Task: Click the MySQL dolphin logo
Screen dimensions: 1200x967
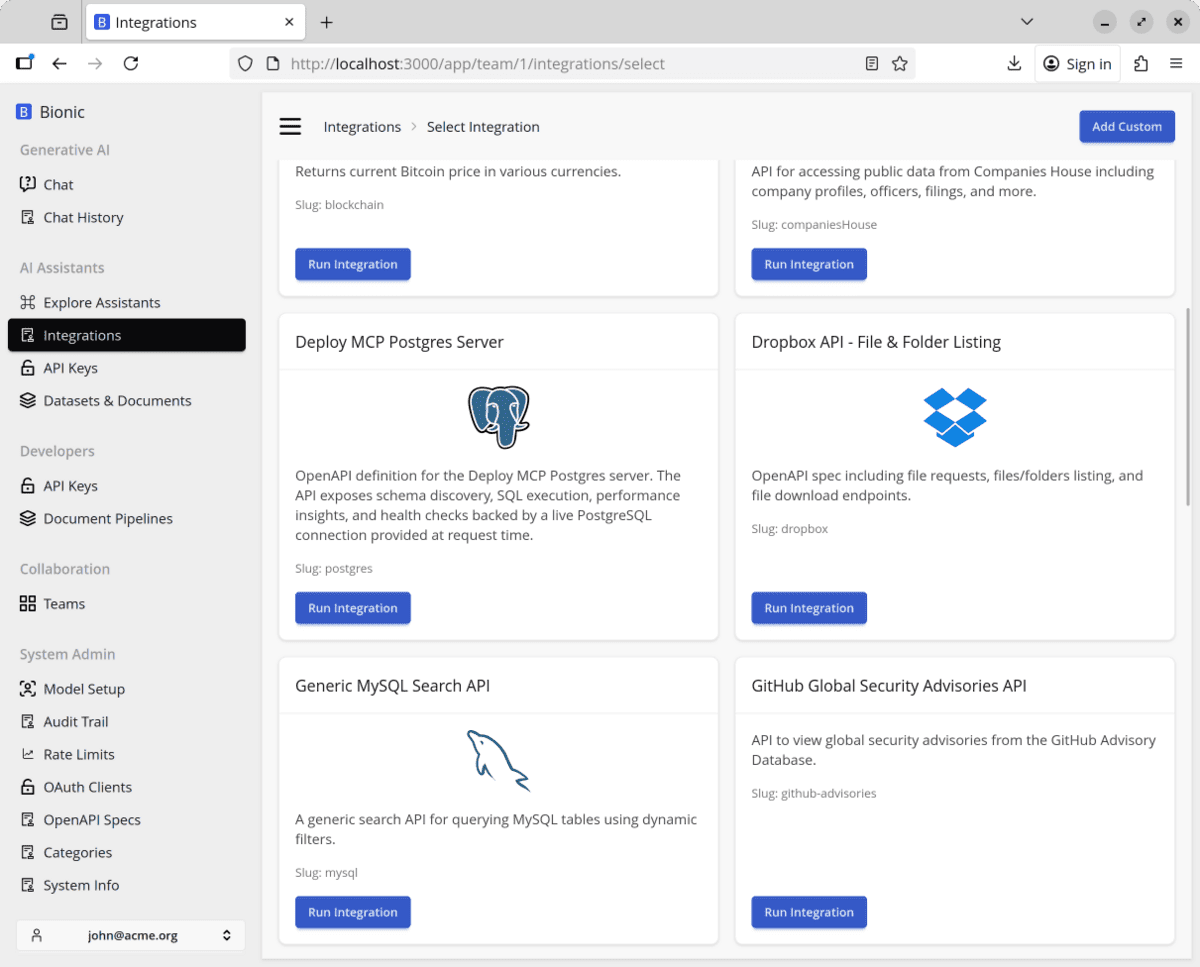Action: click(x=498, y=761)
